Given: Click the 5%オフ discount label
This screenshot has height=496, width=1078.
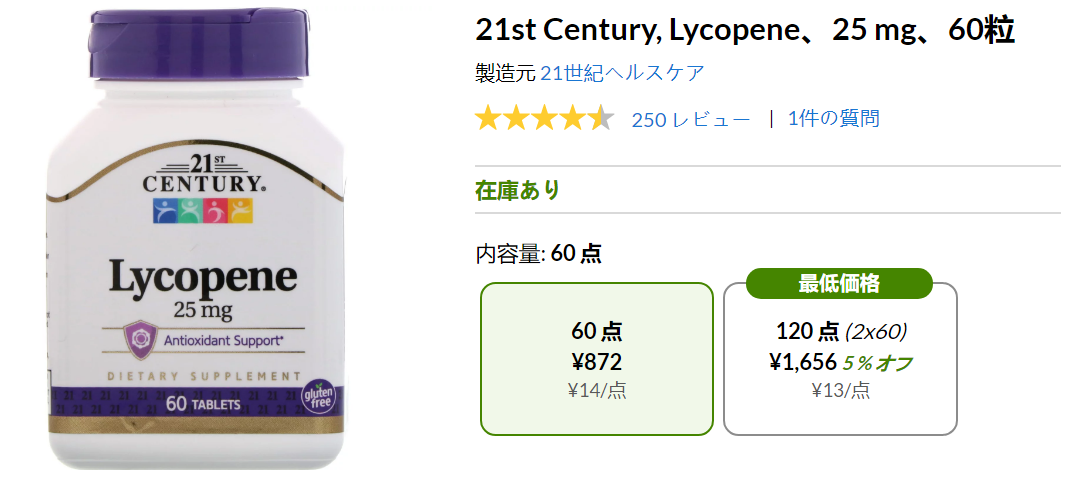Looking at the screenshot, I should (x=877, y=363).
